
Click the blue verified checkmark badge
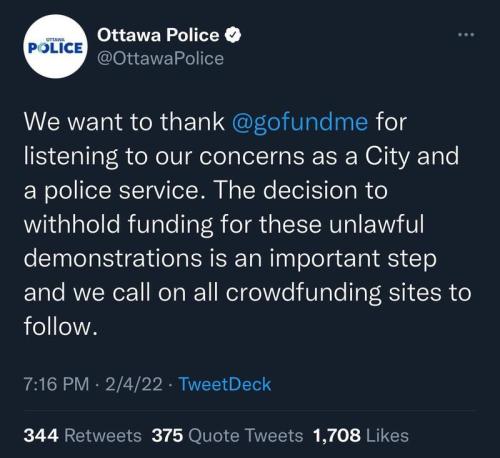tap(233, 35)
